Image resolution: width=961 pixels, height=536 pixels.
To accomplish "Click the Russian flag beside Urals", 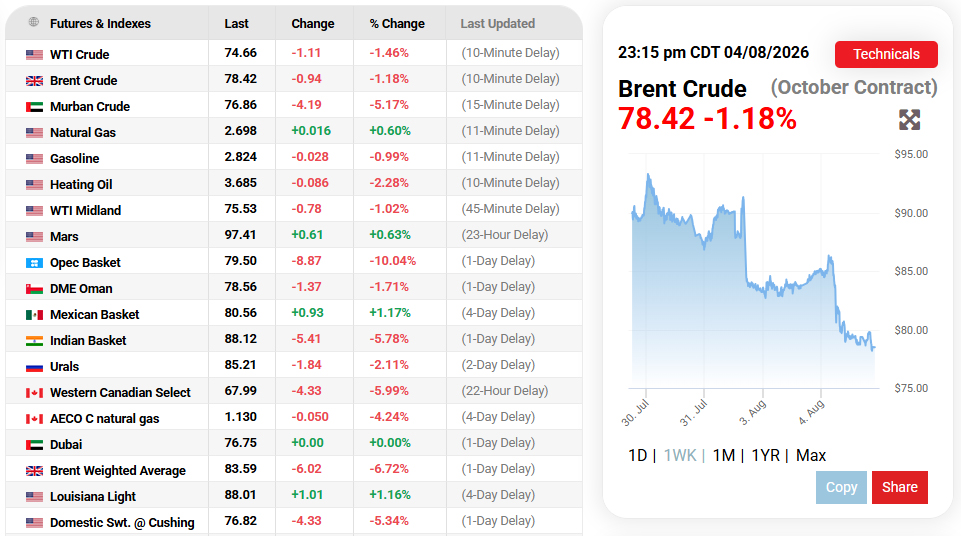I will [x=34, y=367].
